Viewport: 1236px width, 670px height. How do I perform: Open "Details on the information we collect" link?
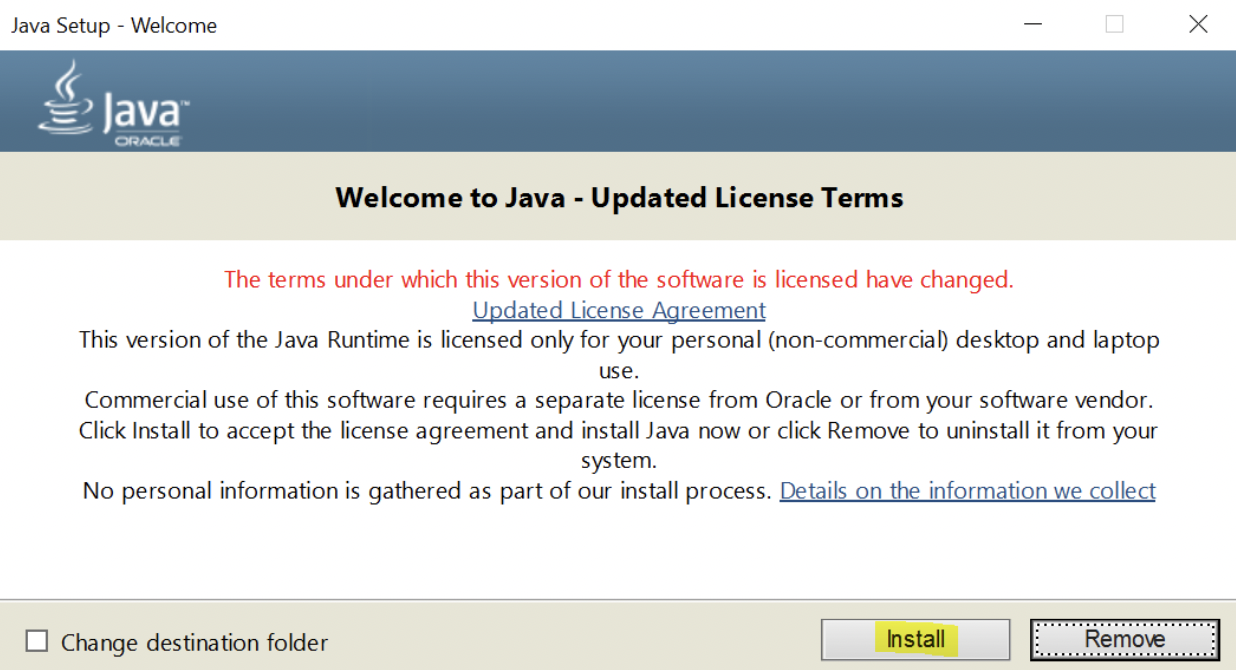[967, 491]
